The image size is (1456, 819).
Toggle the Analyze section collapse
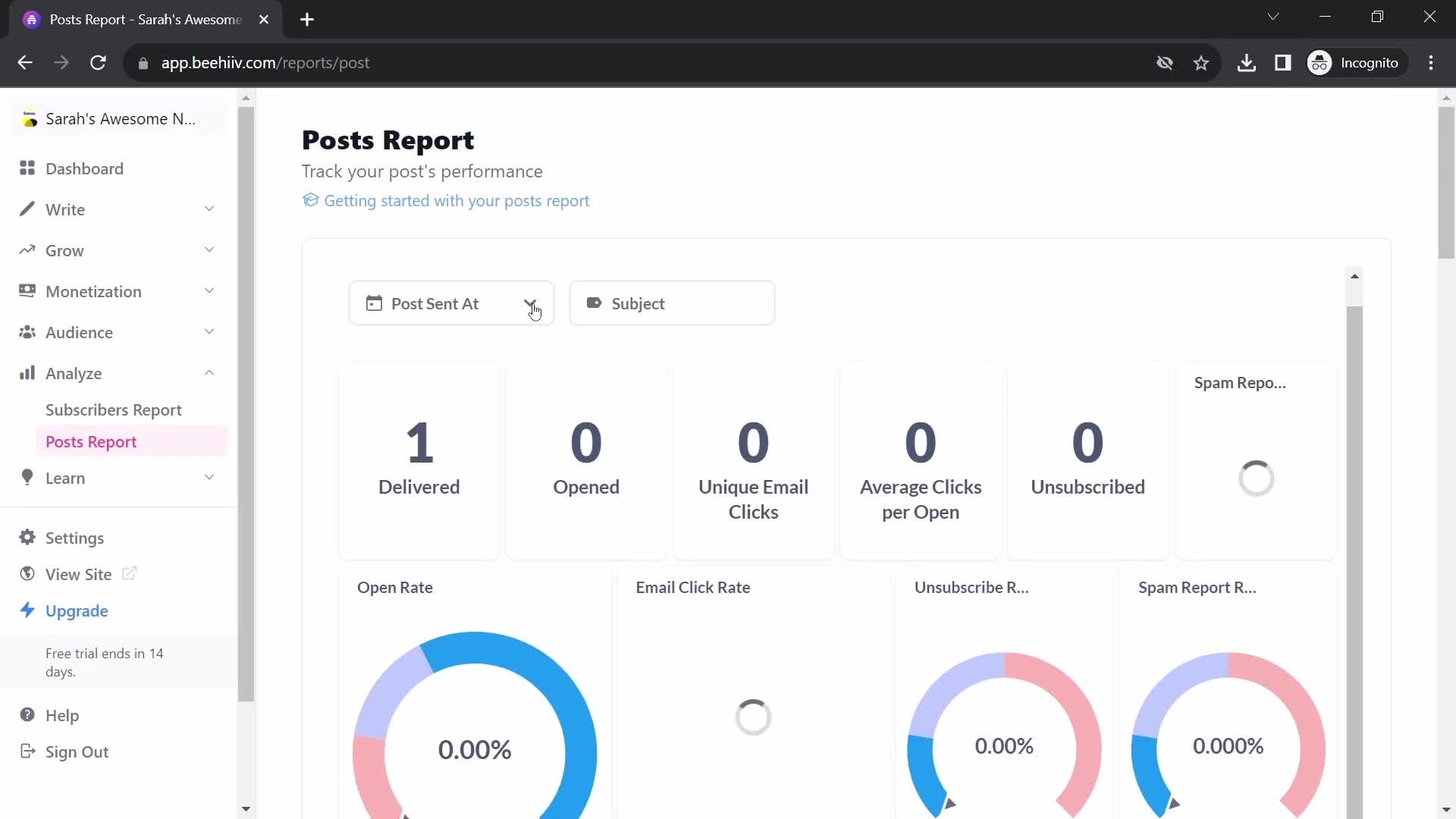coord(211,373)
